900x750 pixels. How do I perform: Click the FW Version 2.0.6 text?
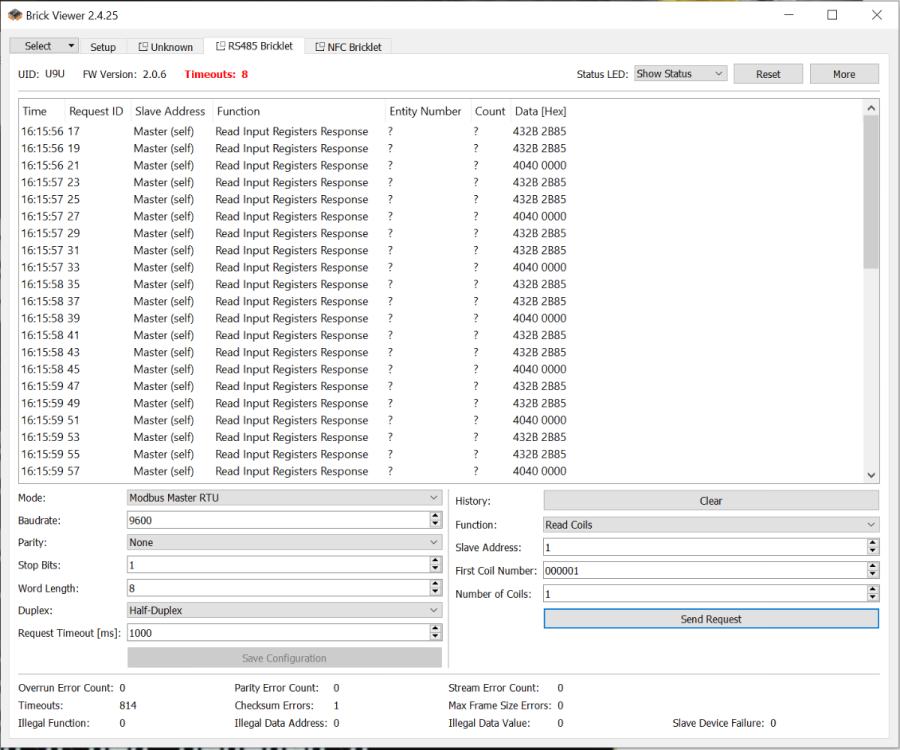click(x=125, y=74)
